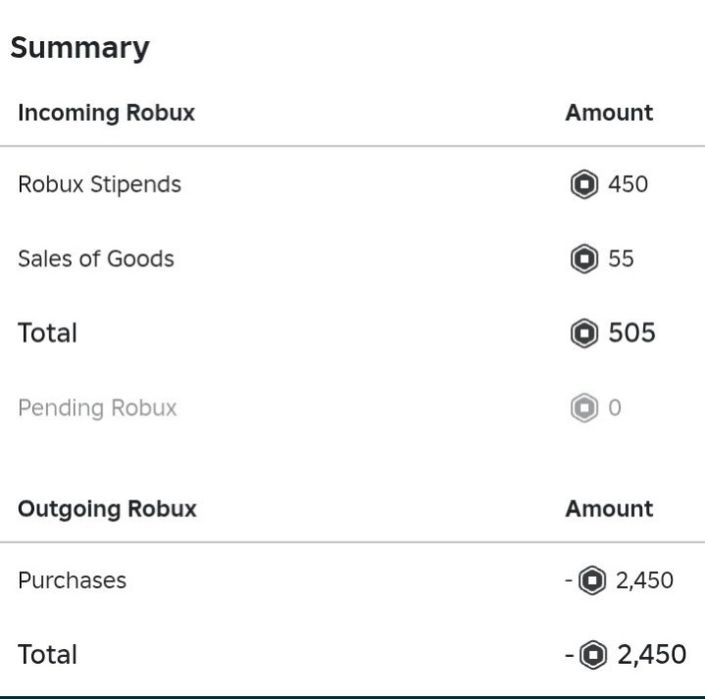Click the Amount header in Incoming table
The image size is (705, 699).
tap(609, 112)
